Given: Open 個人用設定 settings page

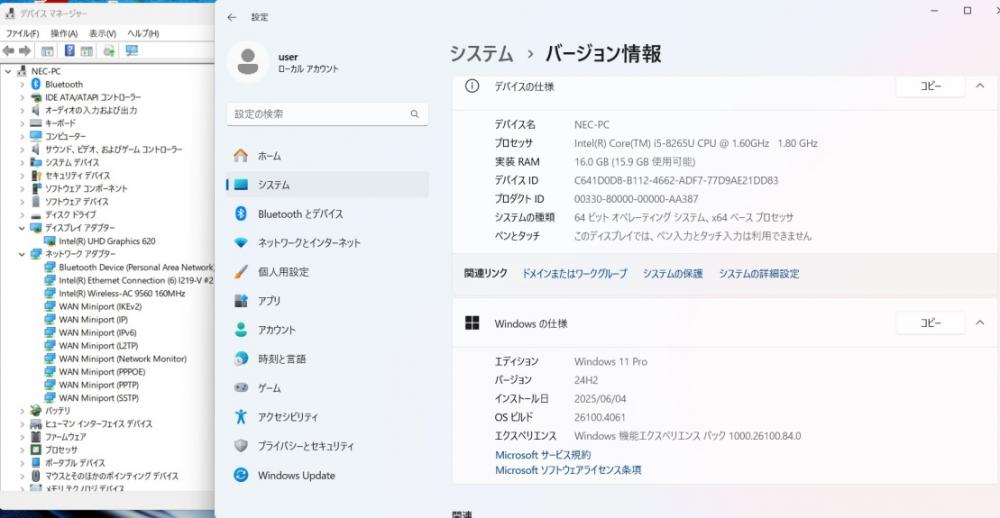Looking at the screenshot, I should tap(327, 272).
